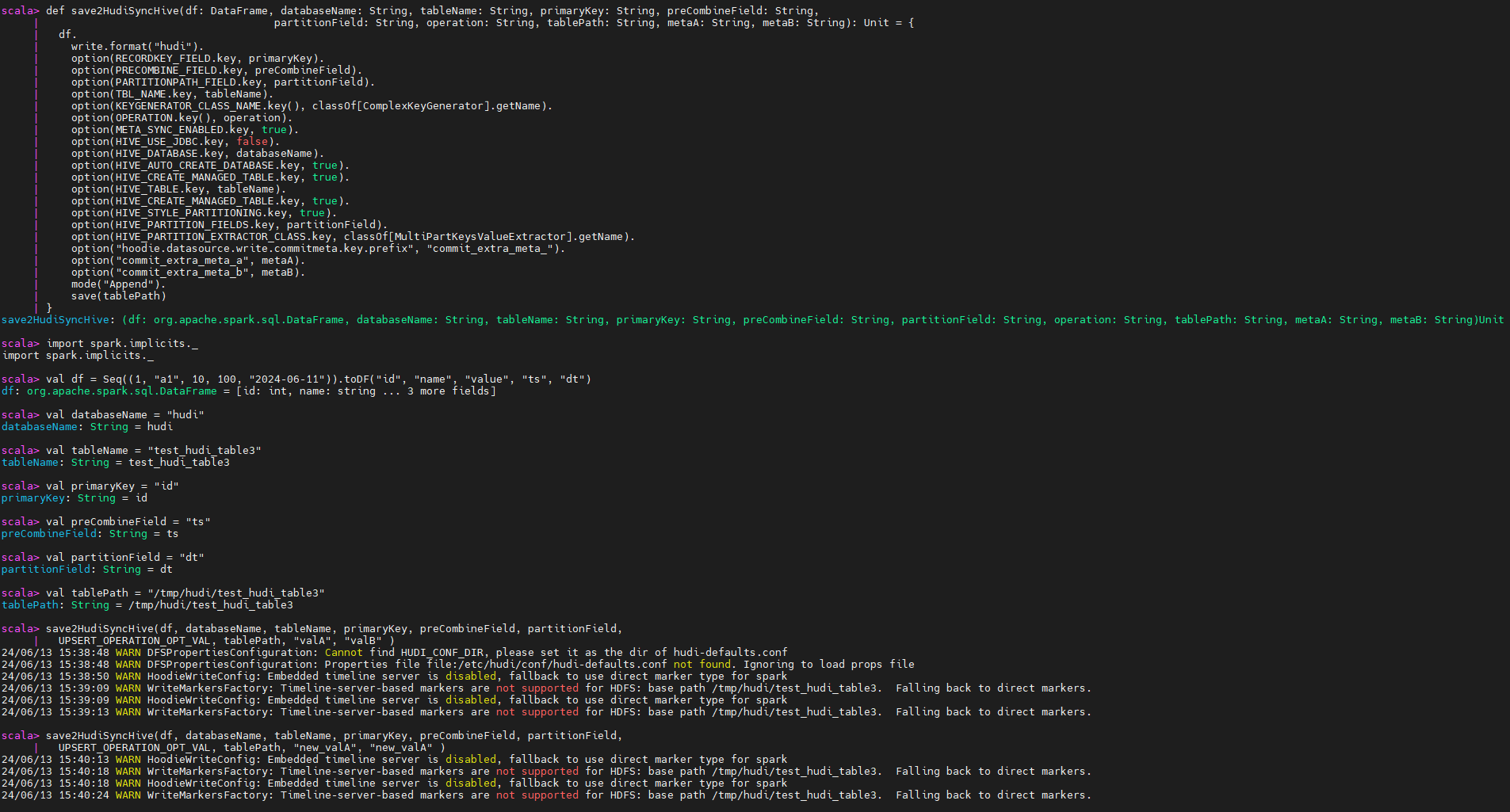Click the save(tablePath) call

coord(118,296)
